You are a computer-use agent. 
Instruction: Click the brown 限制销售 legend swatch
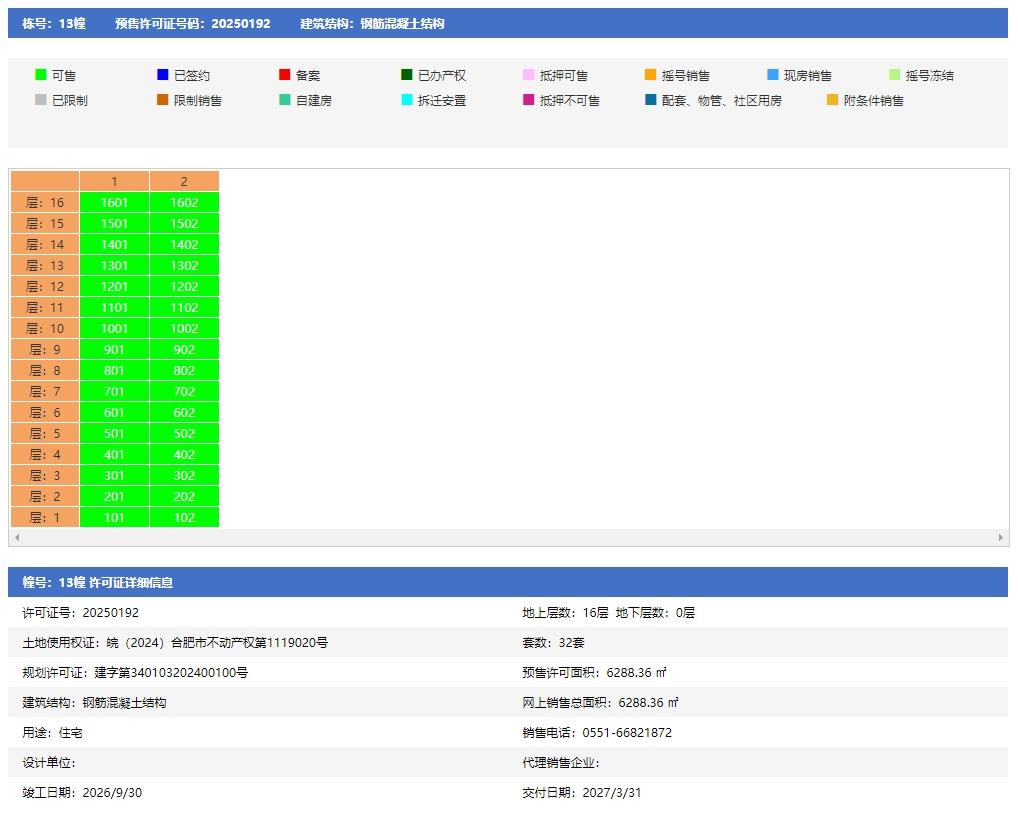[x=162, y=99]
